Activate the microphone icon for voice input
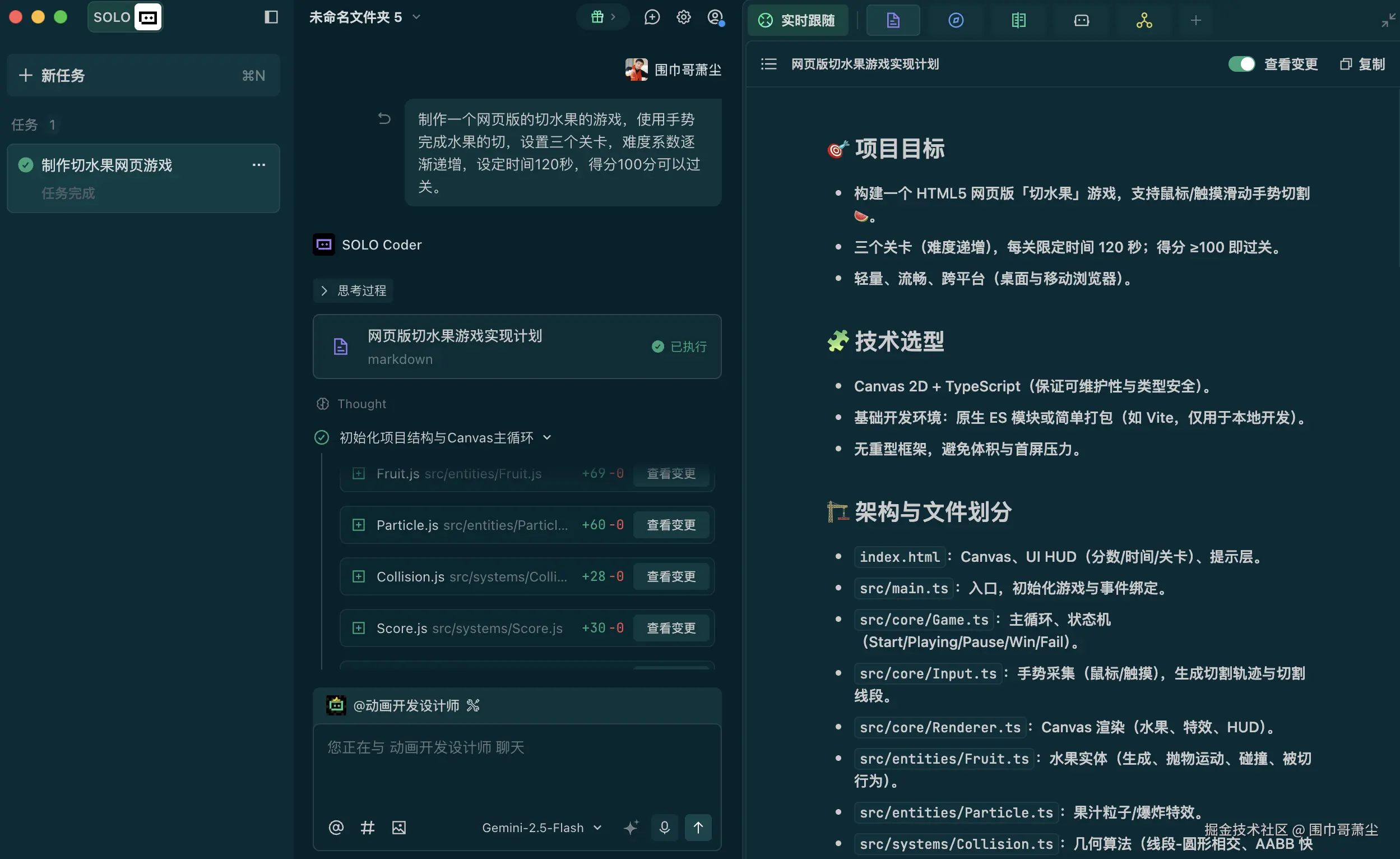The height and width of the screenshot is (859, 1400). 664,828
